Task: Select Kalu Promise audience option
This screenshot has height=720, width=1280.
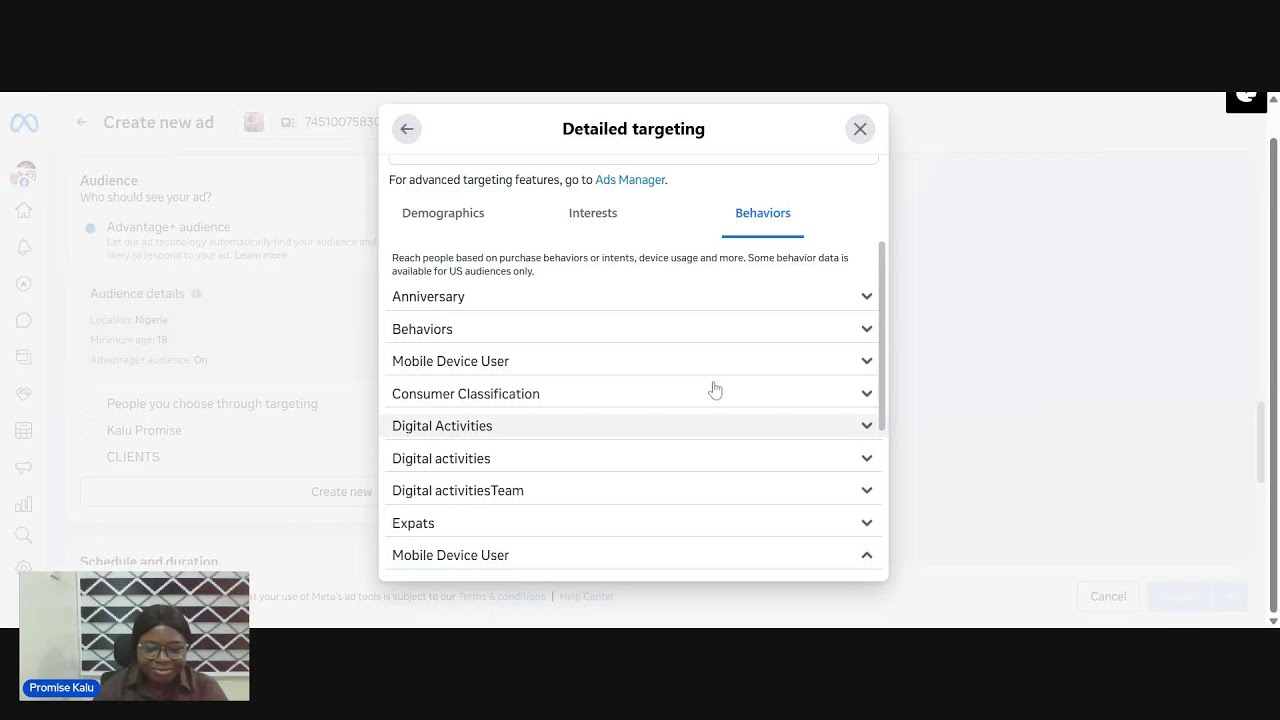Action: point(144,430)
